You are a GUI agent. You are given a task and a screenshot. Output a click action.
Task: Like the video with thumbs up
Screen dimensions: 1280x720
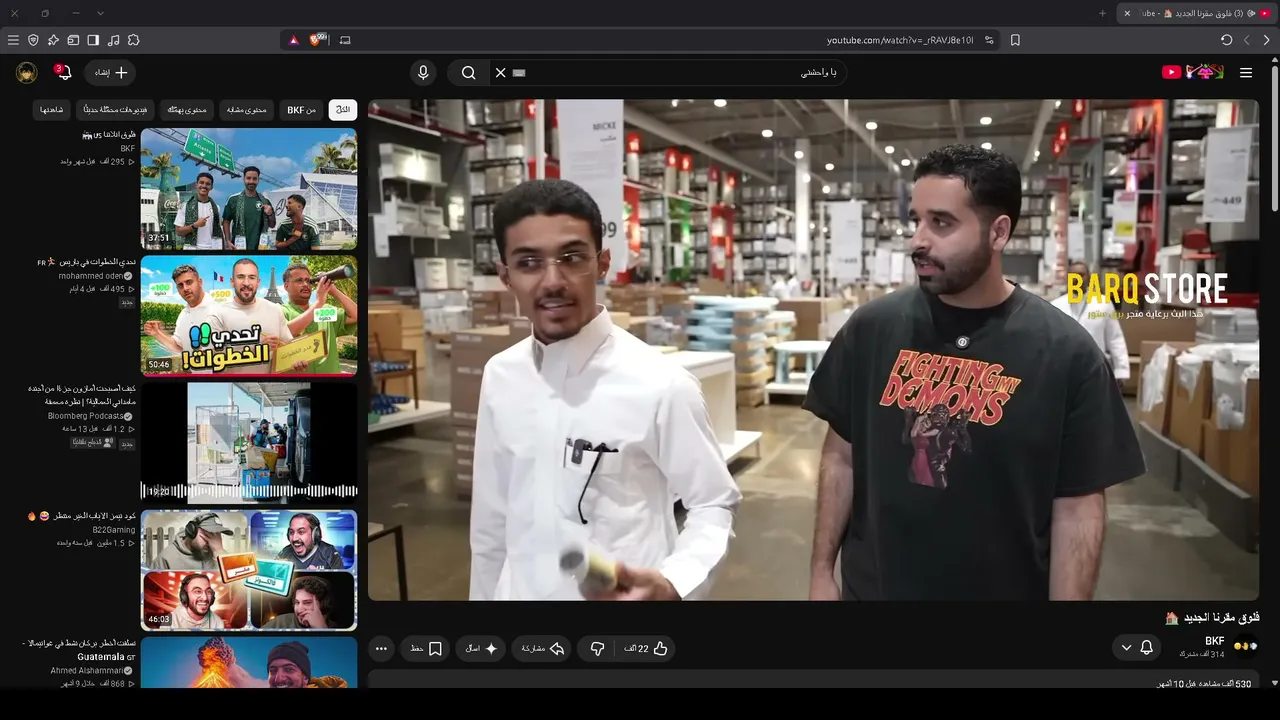click(x=646, y=648)
